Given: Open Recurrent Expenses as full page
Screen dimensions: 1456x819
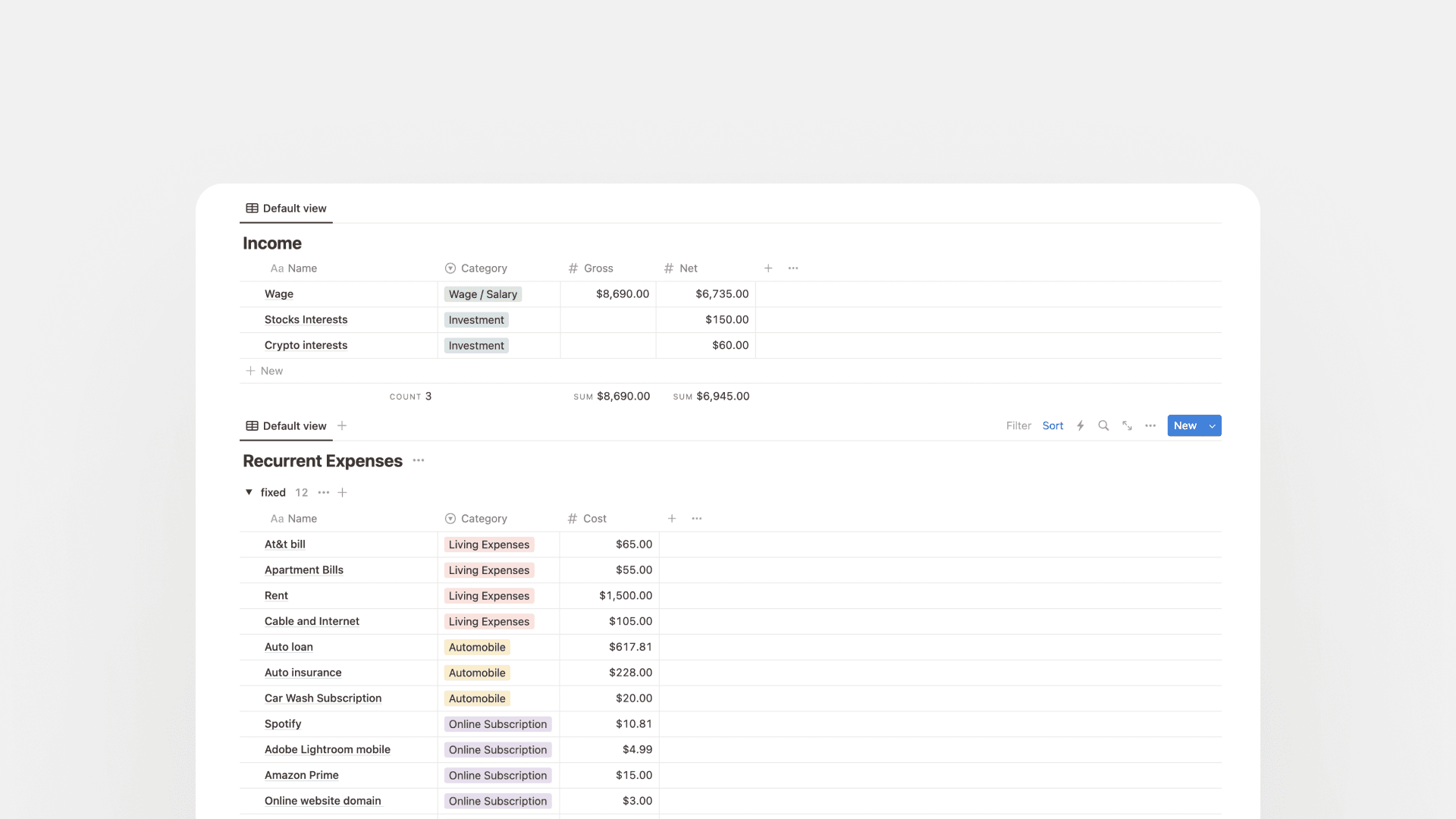Looking at the screenshot, I should 1128,426.
